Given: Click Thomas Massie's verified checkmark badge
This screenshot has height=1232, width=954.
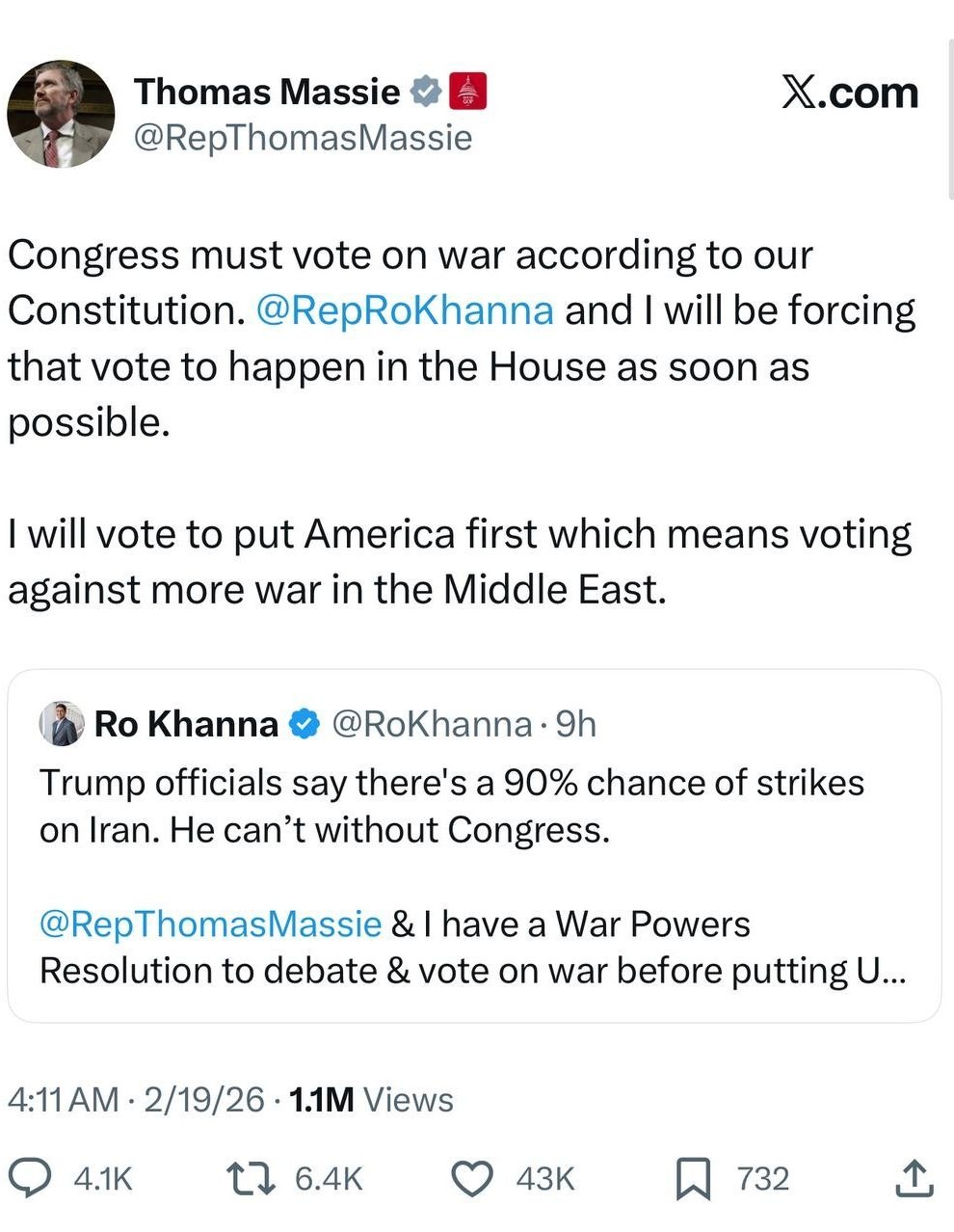Looking at the screenshot, I should tap(425, 93).
